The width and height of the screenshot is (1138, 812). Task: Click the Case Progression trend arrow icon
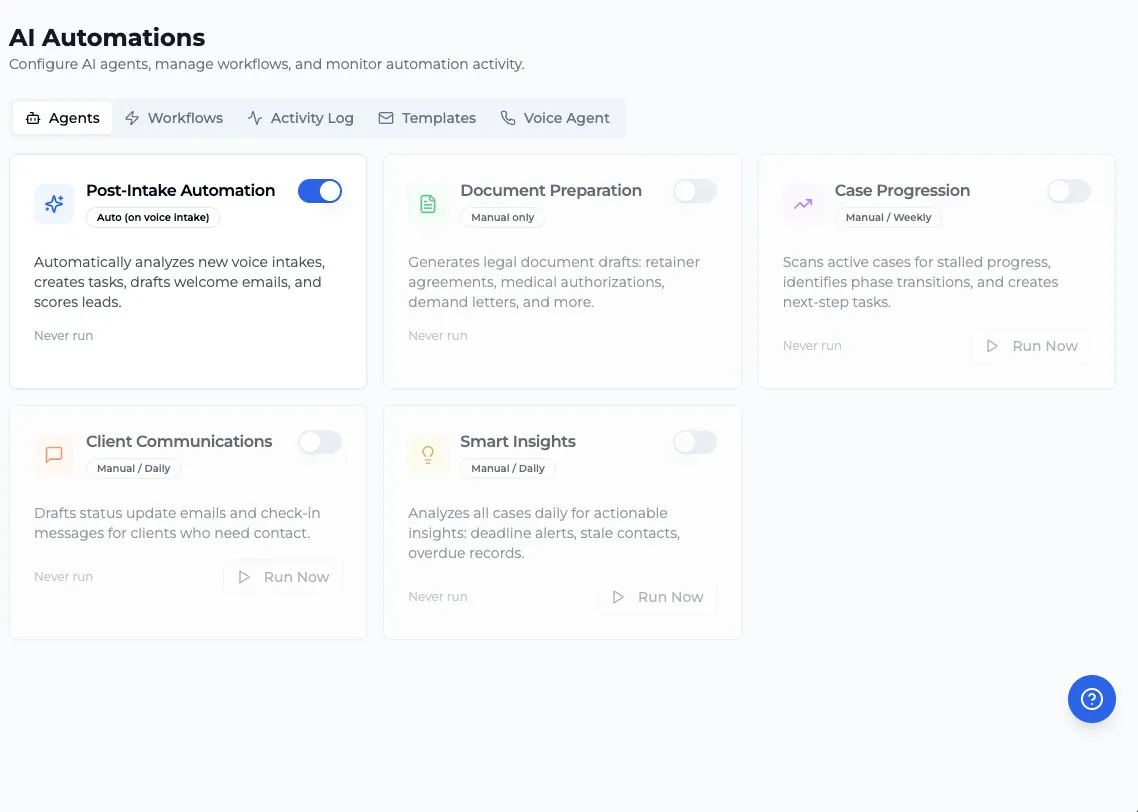pyautogui.click(x=803, y=204)
